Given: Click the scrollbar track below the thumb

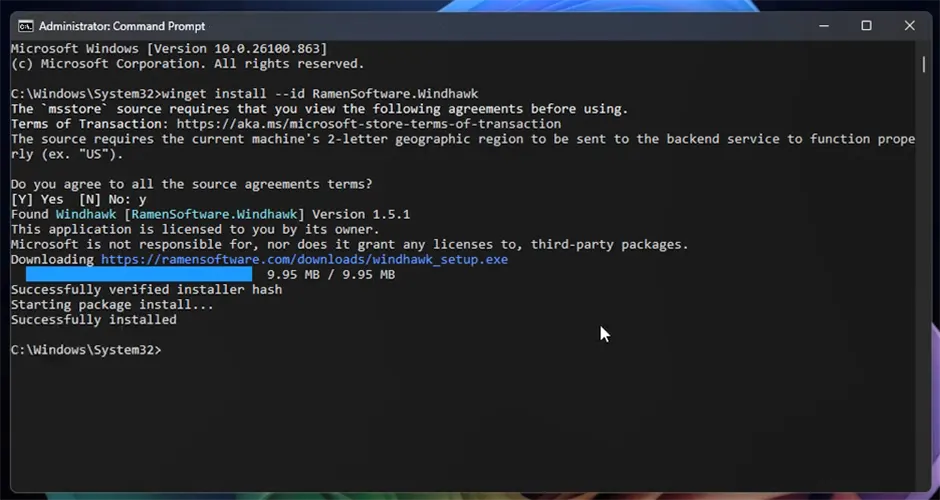Looking at the screenshot, I should click(x=923, y=300).
